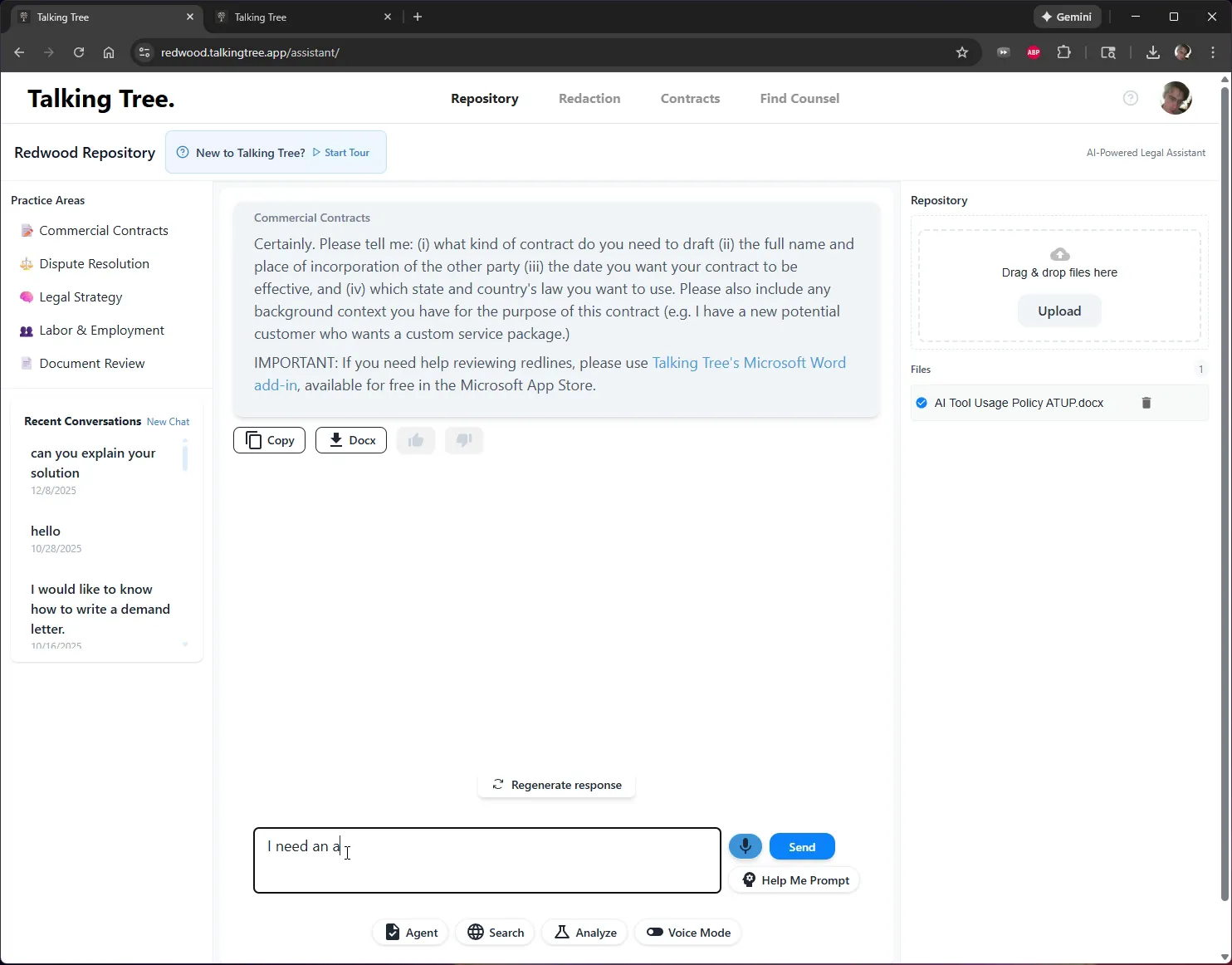This screenshot has height=965, width=1232.
Task: Open the media control toolbar icon
Action: click(x=1004, y=52)
